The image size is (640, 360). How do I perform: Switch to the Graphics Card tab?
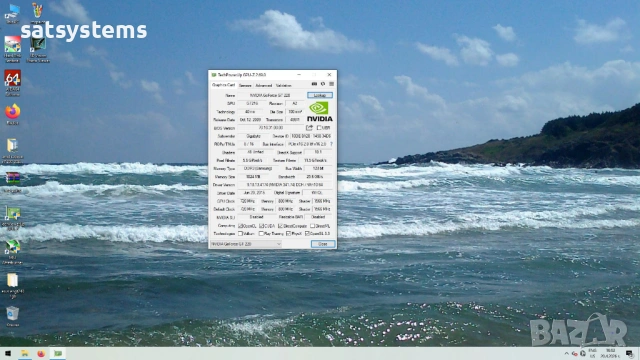coord(223,85)
